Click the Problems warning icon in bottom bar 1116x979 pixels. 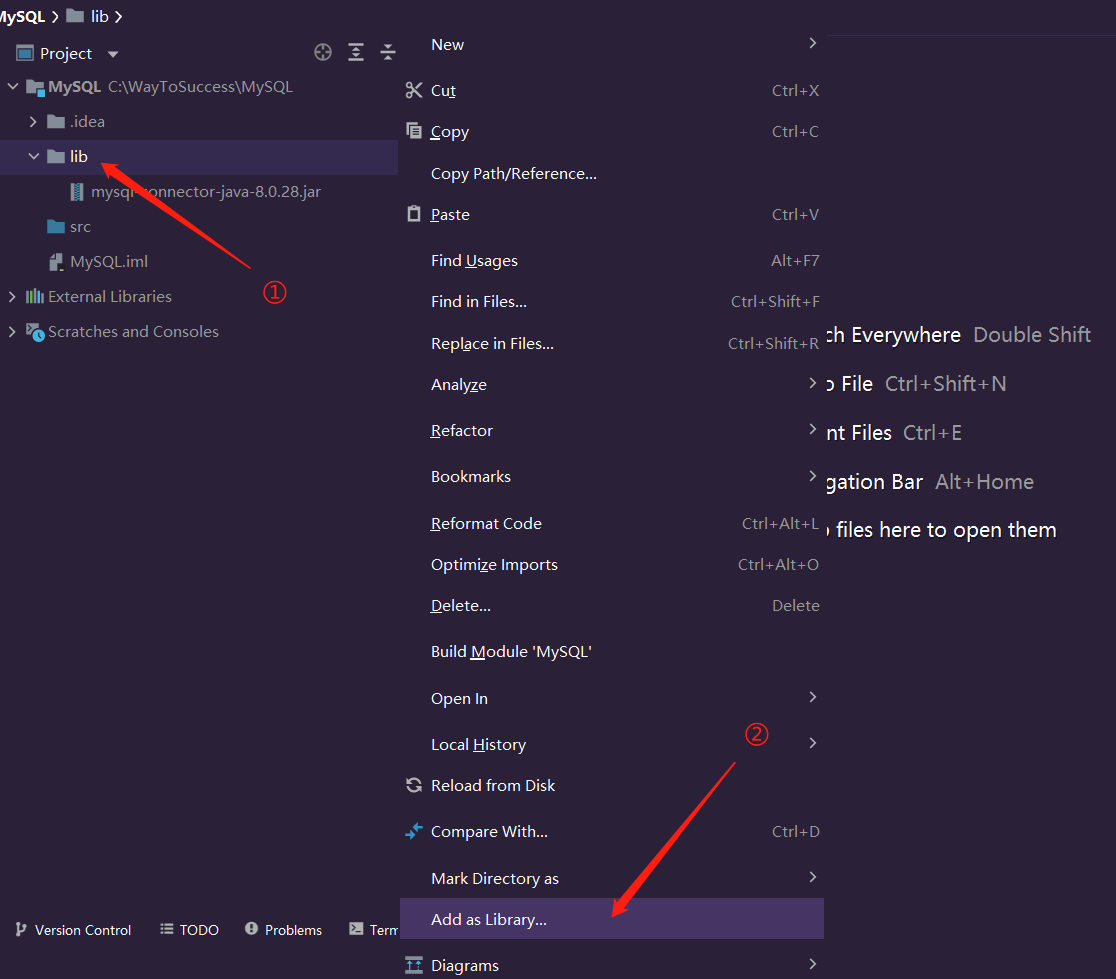pyautogui.click(x=251, y=928)
